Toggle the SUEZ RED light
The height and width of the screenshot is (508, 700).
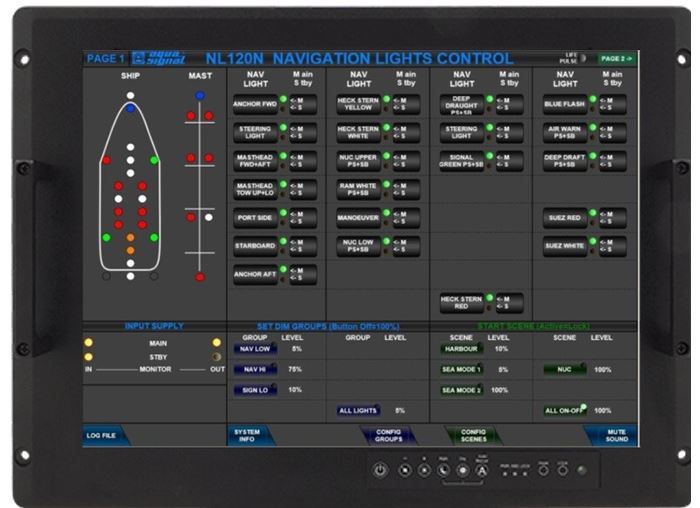[x=563, y=216]
